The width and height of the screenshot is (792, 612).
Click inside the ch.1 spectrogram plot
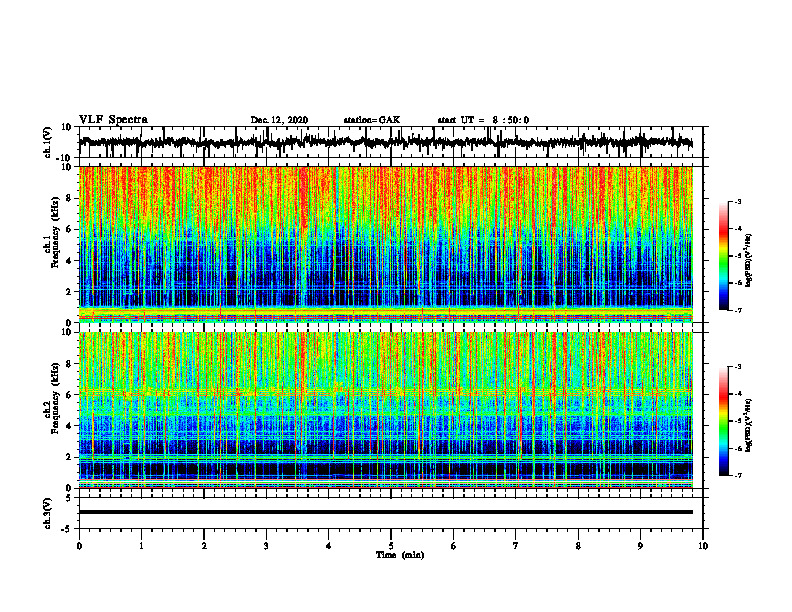click(386, 244)
